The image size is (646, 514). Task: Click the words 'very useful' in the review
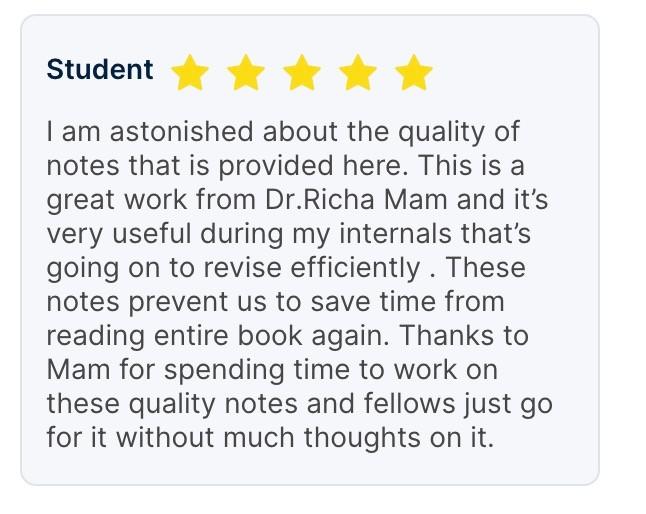(x=119, y=235)
